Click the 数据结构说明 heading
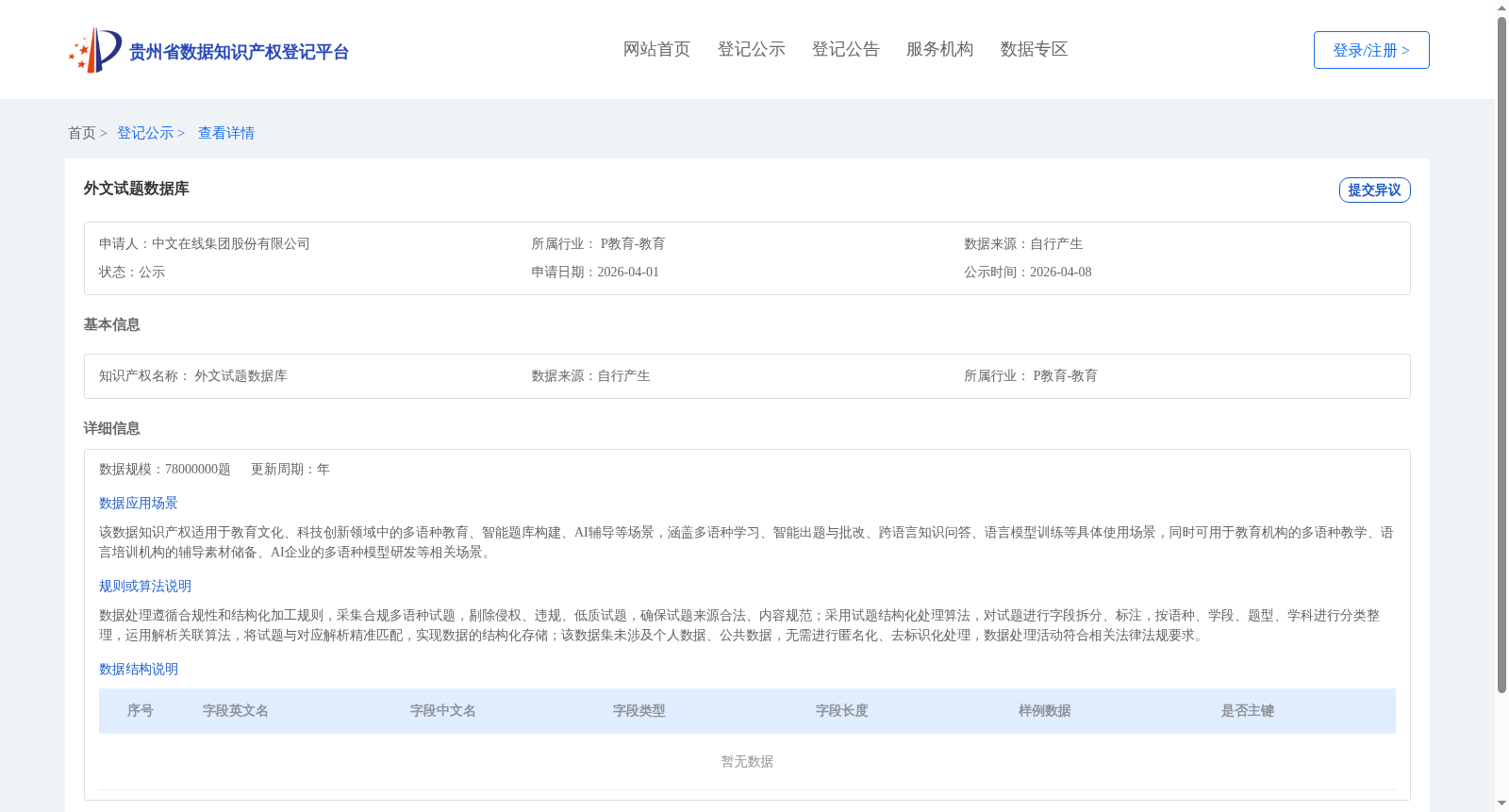 point(139,669)
